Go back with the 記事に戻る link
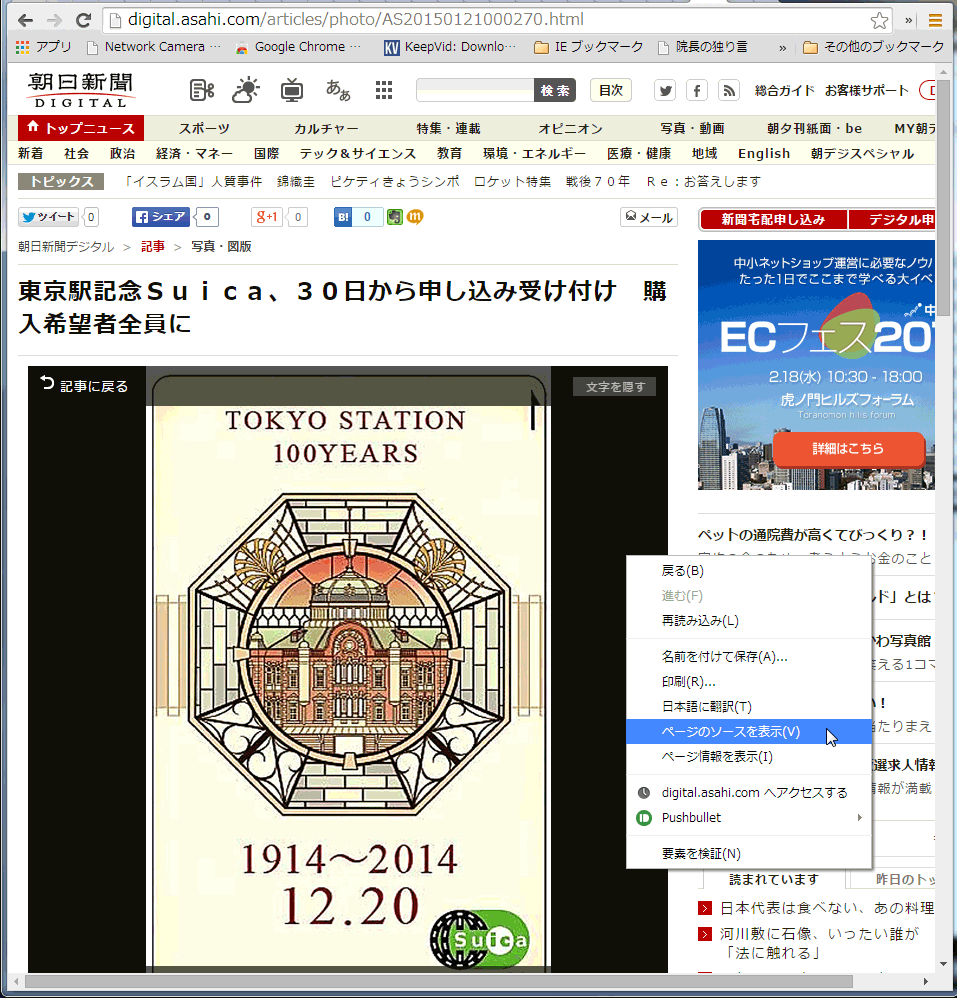Image resolution: width=957 pixels, height=998 pixels. [x=84, y=386]
